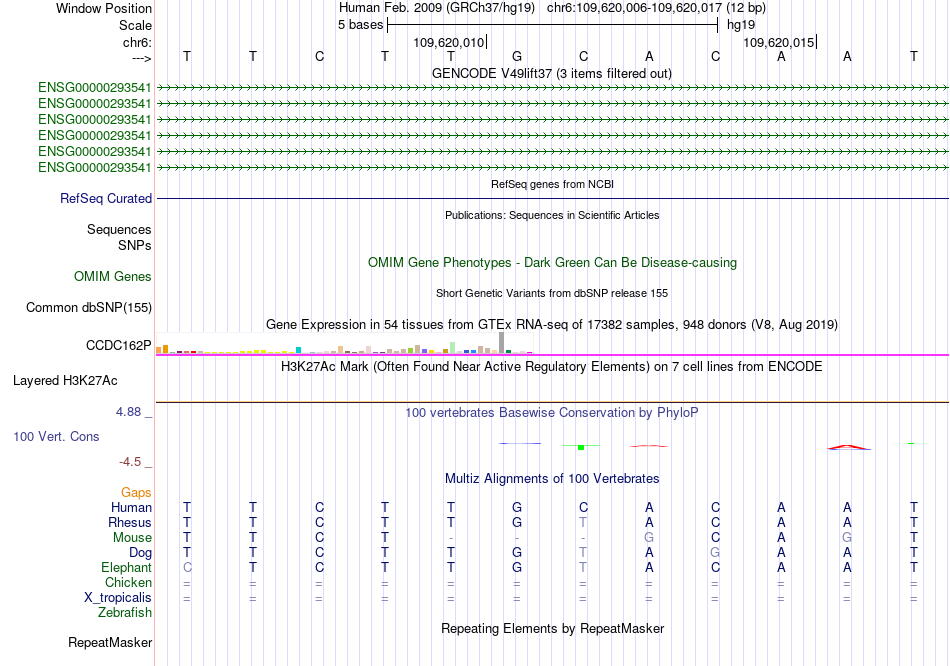Click the 4.88 upper conservation scale value
The width and height of the screenshot is (950, 666).
pyautogui.click(x=128, y=412)
